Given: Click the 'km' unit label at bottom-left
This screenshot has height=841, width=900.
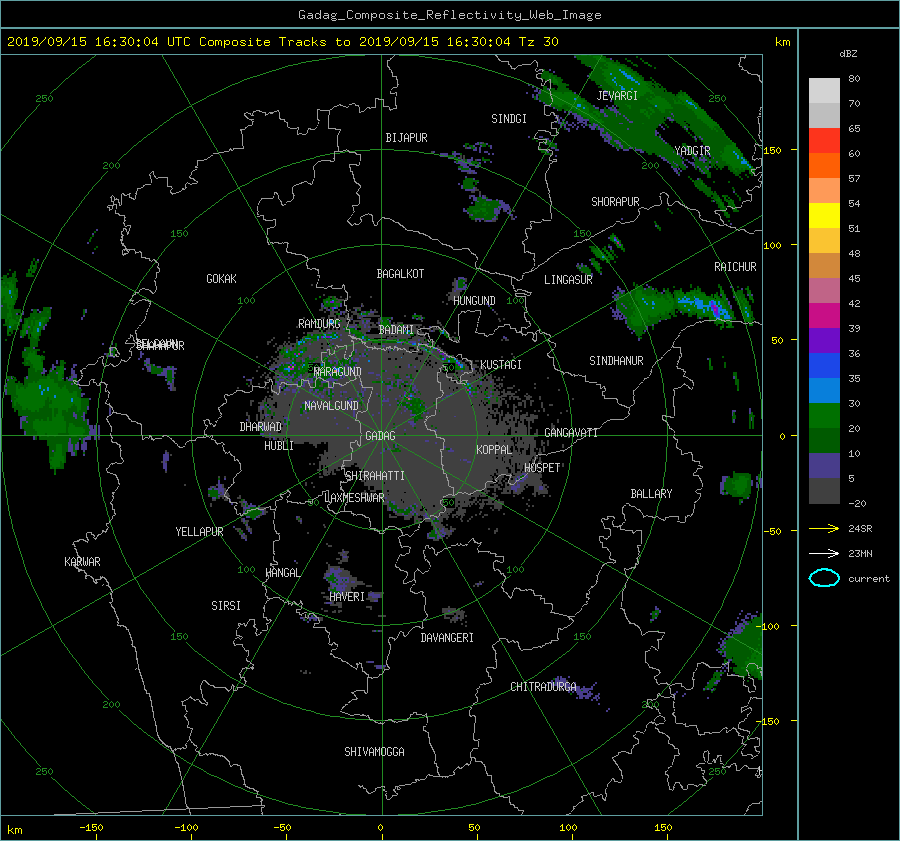Looking at the screenshot, I should click(14, 830).
